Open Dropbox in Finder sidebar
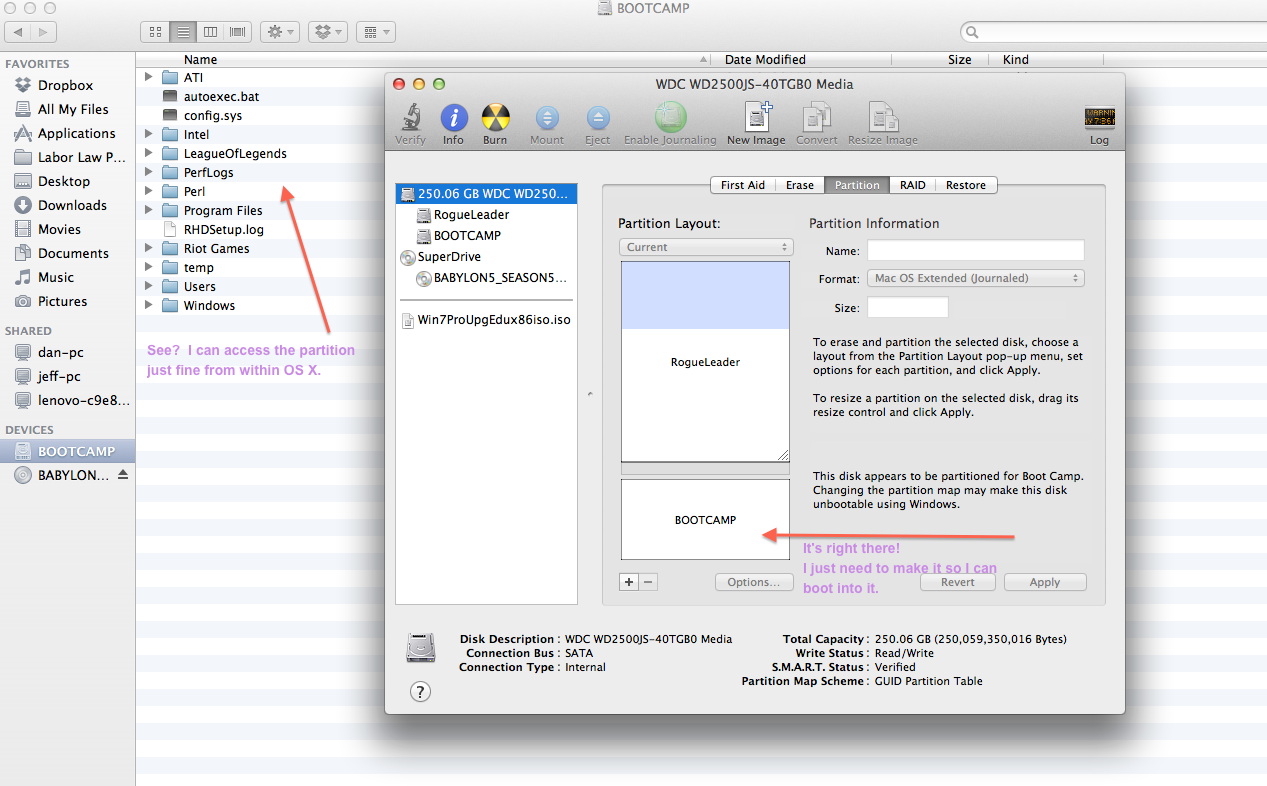Screen dimensions: 1267x786 click(x=65, y=85)
